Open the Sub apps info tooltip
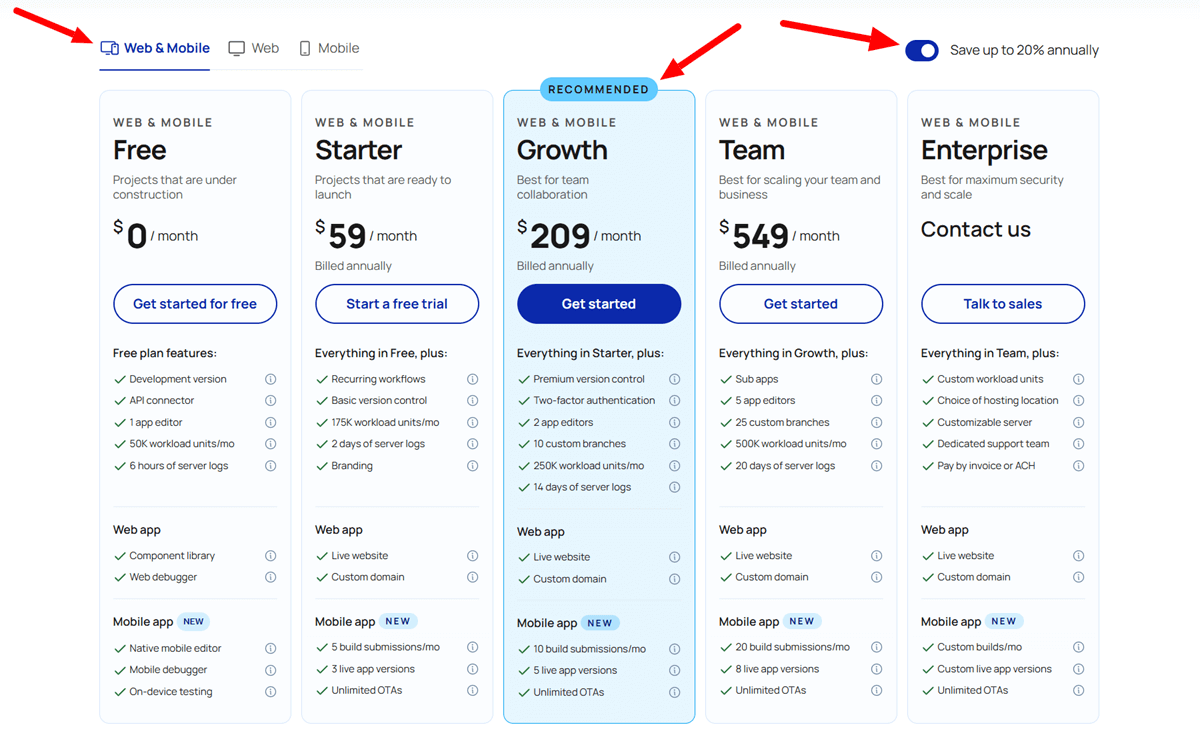The width and height of the screenshot is (1200, 750). pos(876,379)
